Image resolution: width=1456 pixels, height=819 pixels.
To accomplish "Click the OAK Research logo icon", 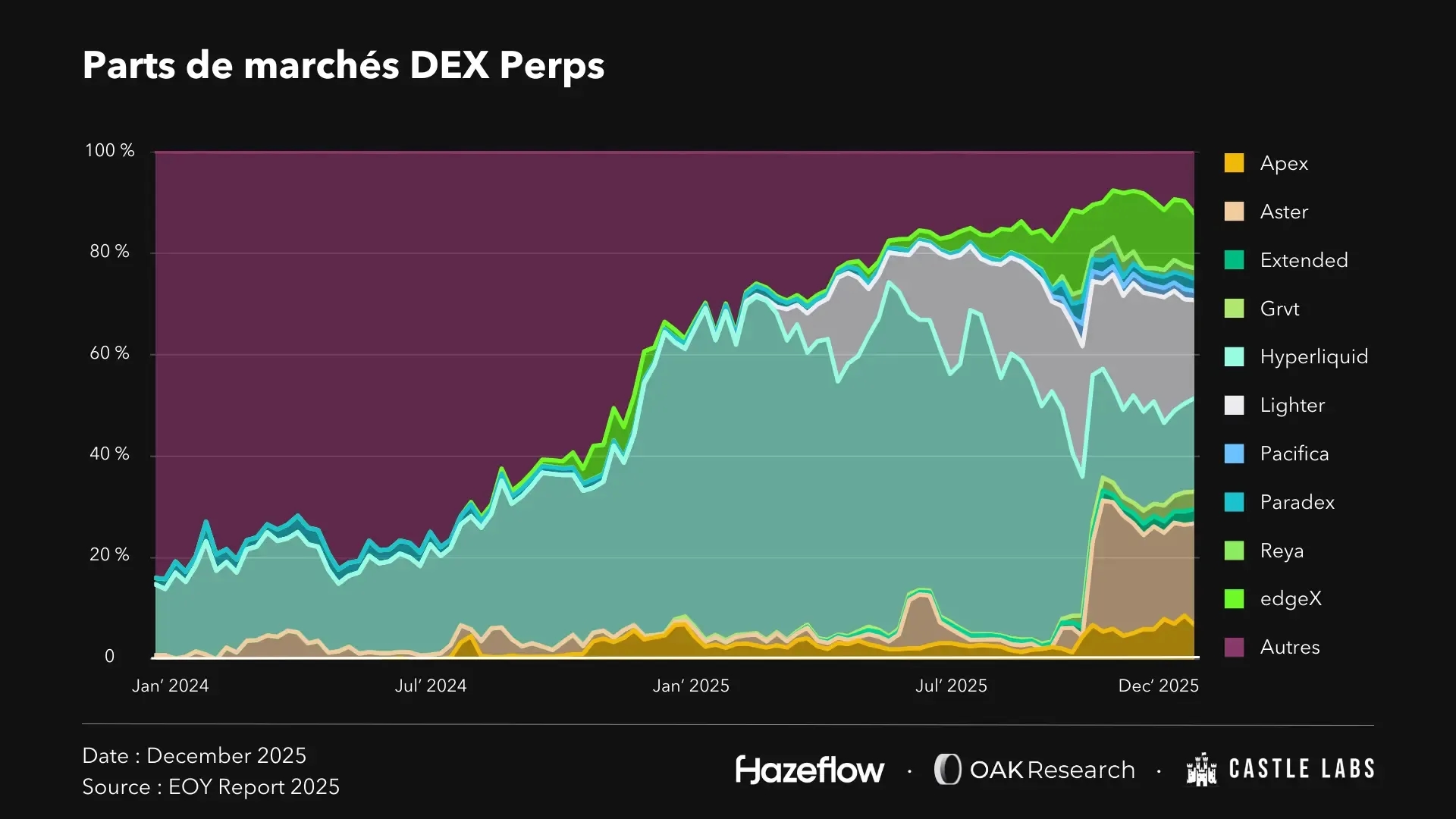I will pyautogui.click(x=947, y=769).
